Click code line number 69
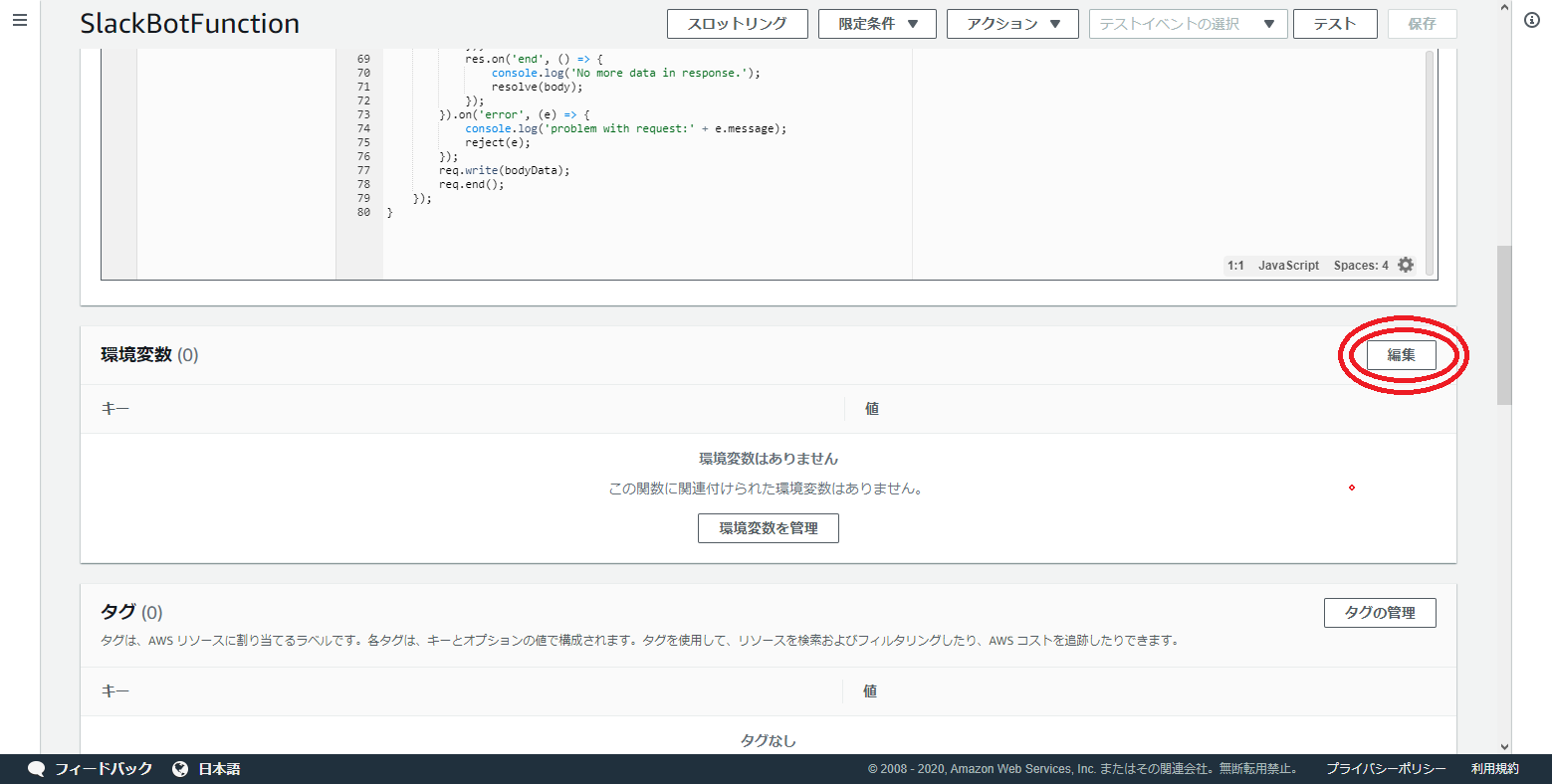Viewport: 1552px width, 784px height. click(363, 59)
